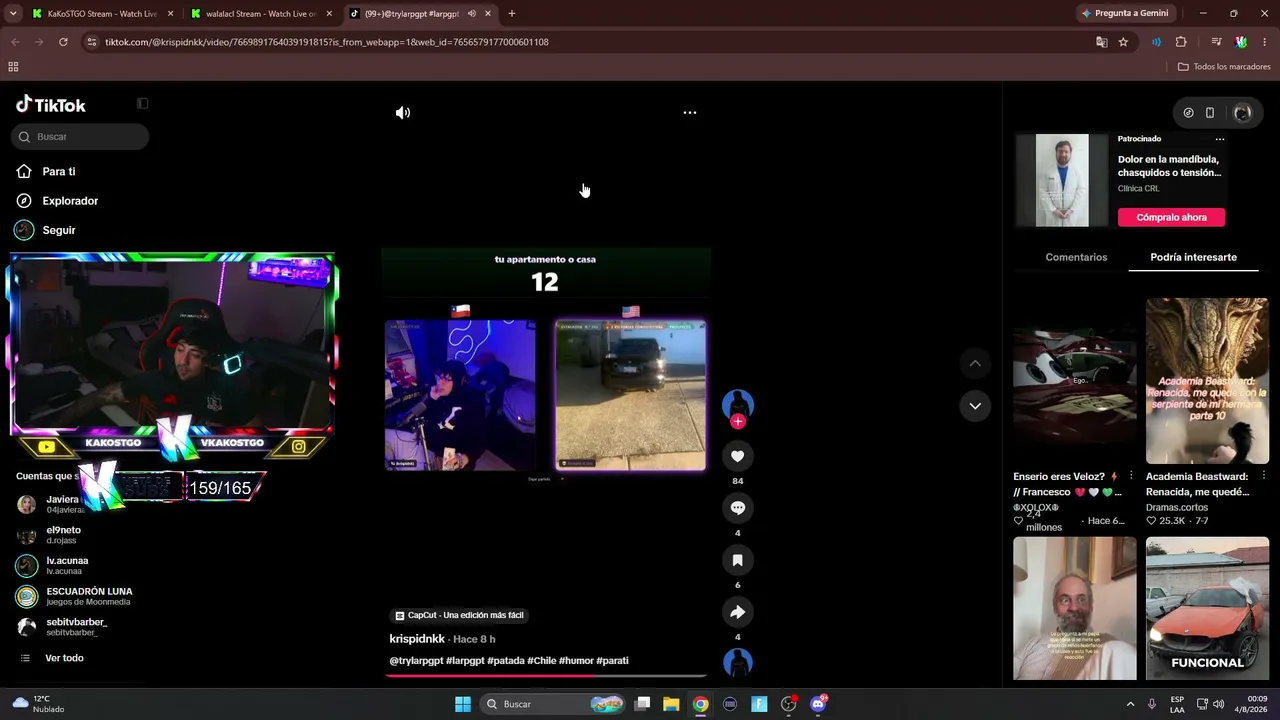Bookmark this page with the star
The width and height of the screenshot is (1280, 720).
click(1123, 42)
